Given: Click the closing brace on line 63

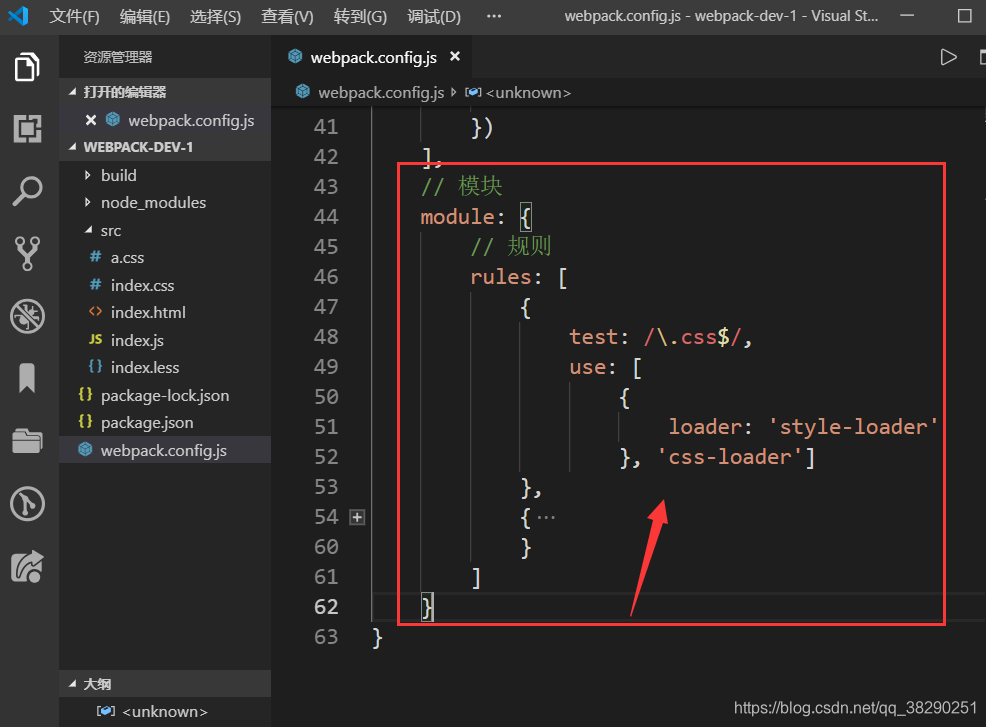Looking at the screenshot, I should [377, 638].
